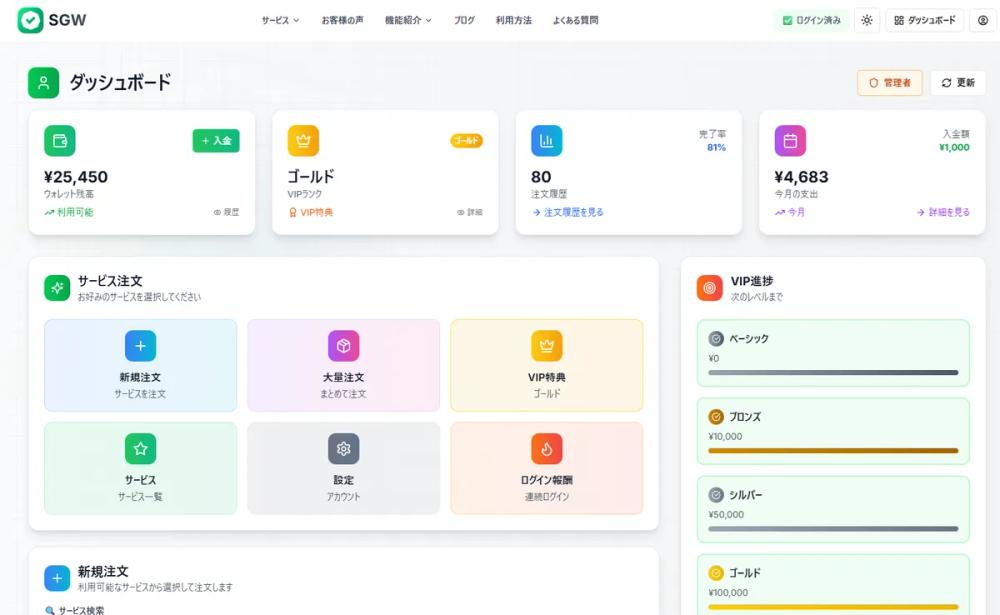The height and width of the screenshot is (615, 1000).
Task: Click the bar chart icon on orders card
Action: coord(547,141)
